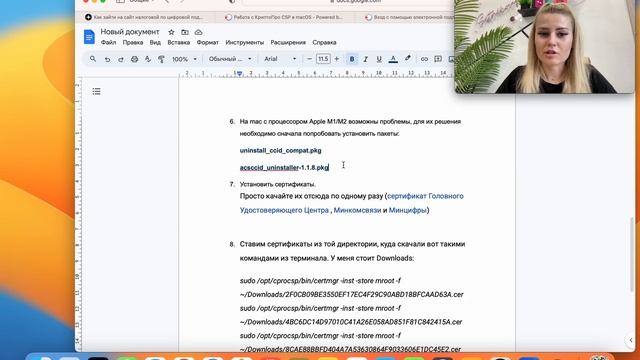Run the spelling and grammar check

(148, 59)
